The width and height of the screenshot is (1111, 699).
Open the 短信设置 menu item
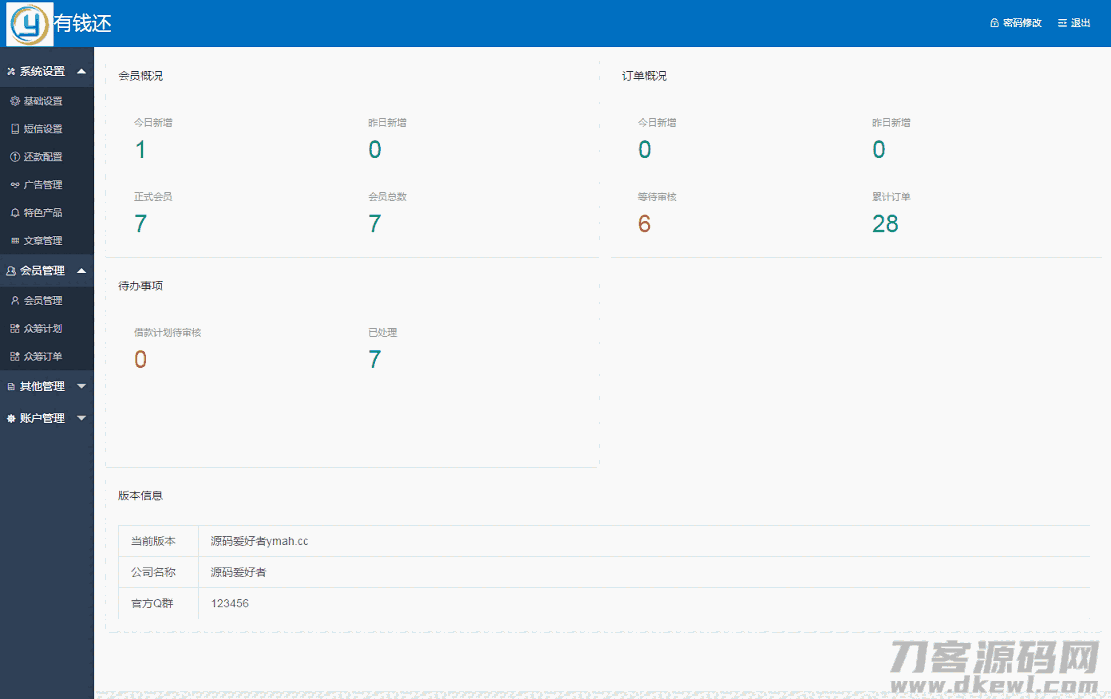click(x=43, y=129)
